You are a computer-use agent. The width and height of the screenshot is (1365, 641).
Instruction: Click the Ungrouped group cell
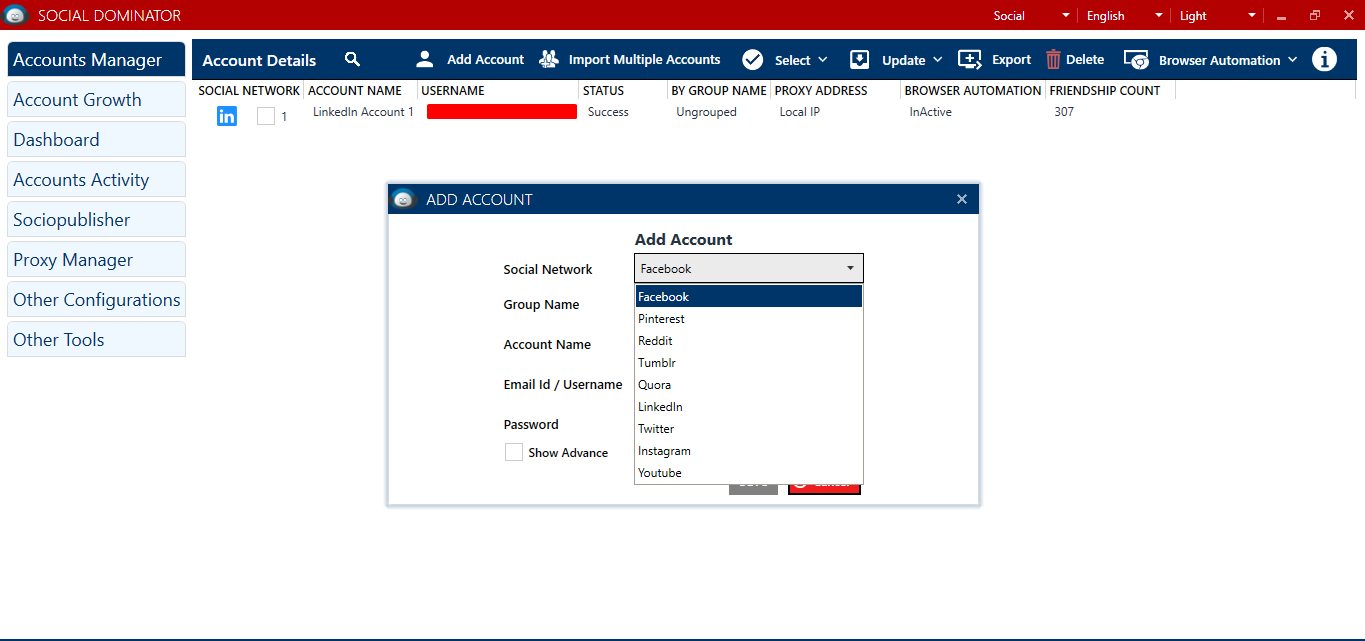point(706,112)
